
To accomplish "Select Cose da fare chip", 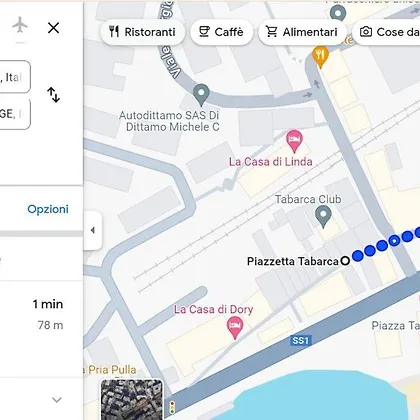I will [387, 32].
